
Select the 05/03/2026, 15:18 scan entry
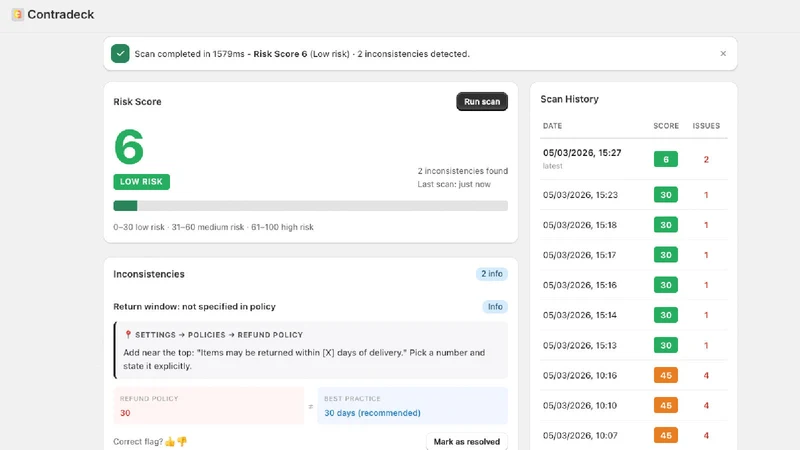click(x=634, y=225)
